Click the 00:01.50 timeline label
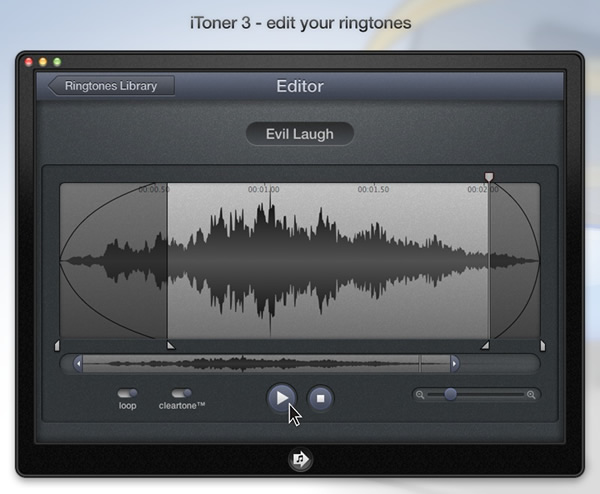 pyautogui.click(x=373, y=189)
